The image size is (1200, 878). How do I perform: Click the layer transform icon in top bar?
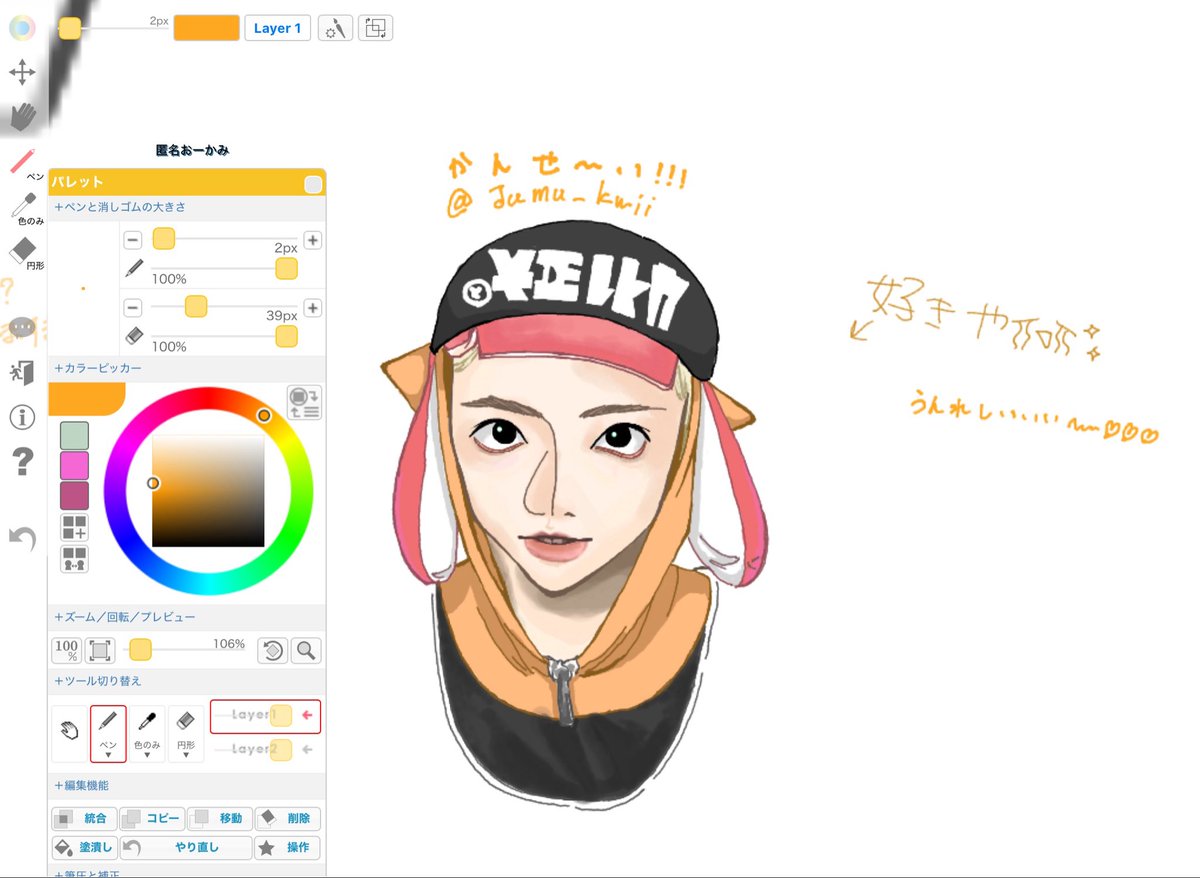click(x=376, y=28)
